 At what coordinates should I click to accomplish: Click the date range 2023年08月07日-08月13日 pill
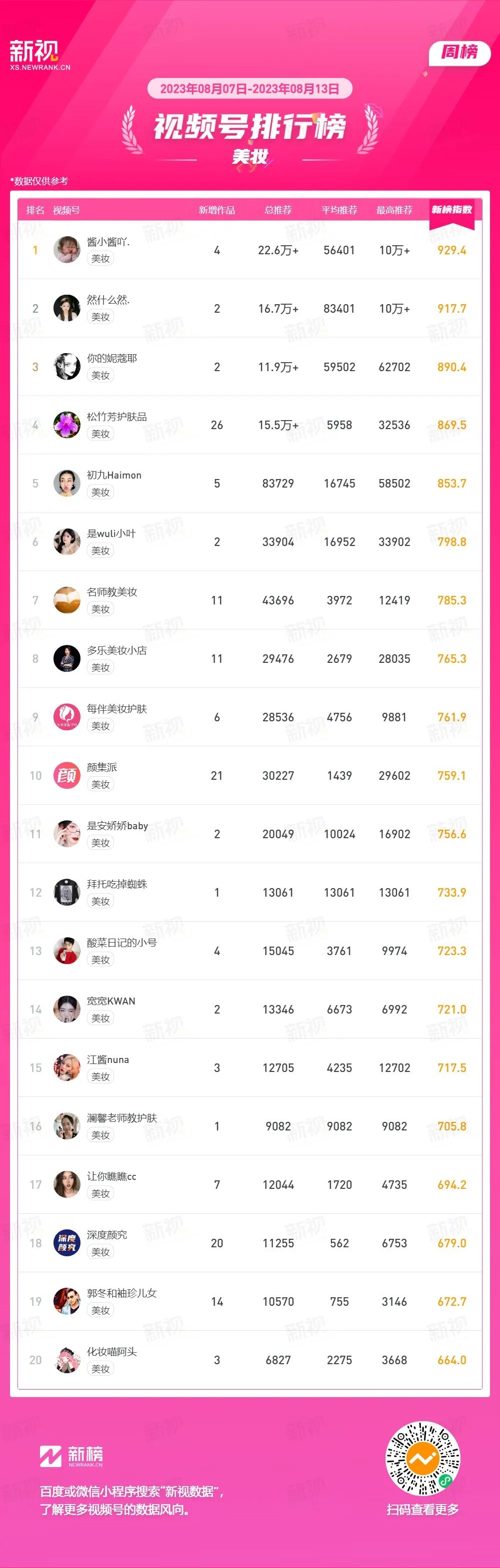pyautogui.click(x=249, y=89)
